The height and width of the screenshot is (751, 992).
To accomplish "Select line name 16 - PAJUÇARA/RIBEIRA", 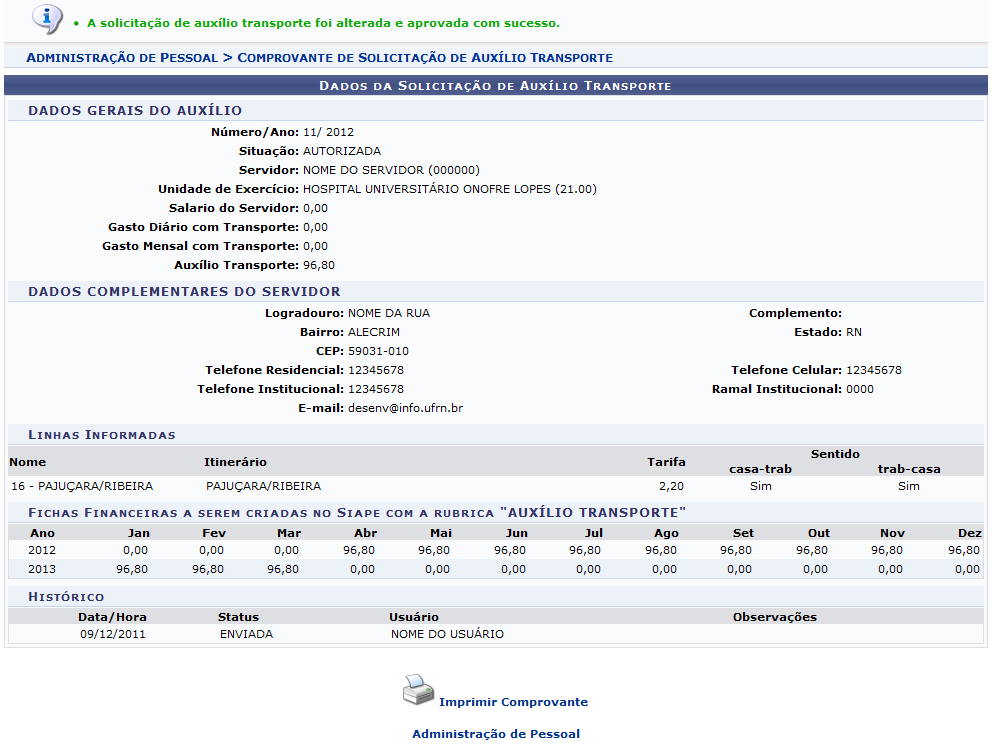I will tap(82, 486).
